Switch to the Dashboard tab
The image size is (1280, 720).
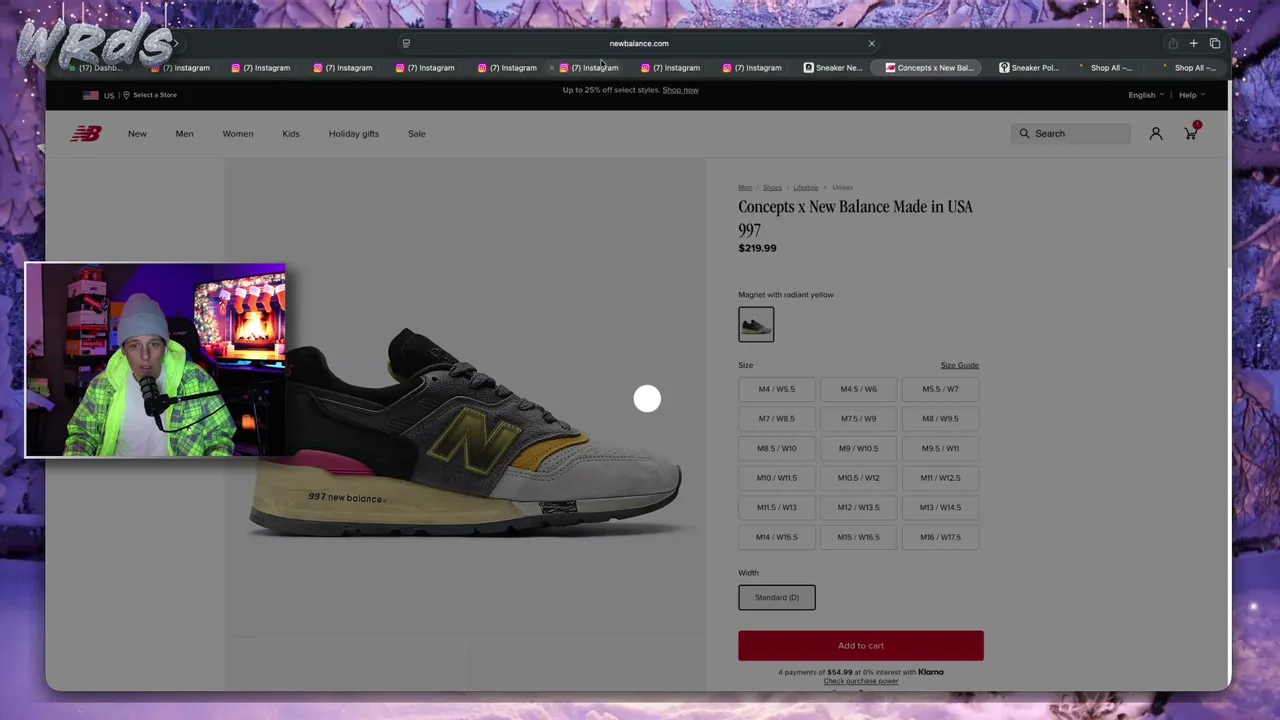point(97,68)
